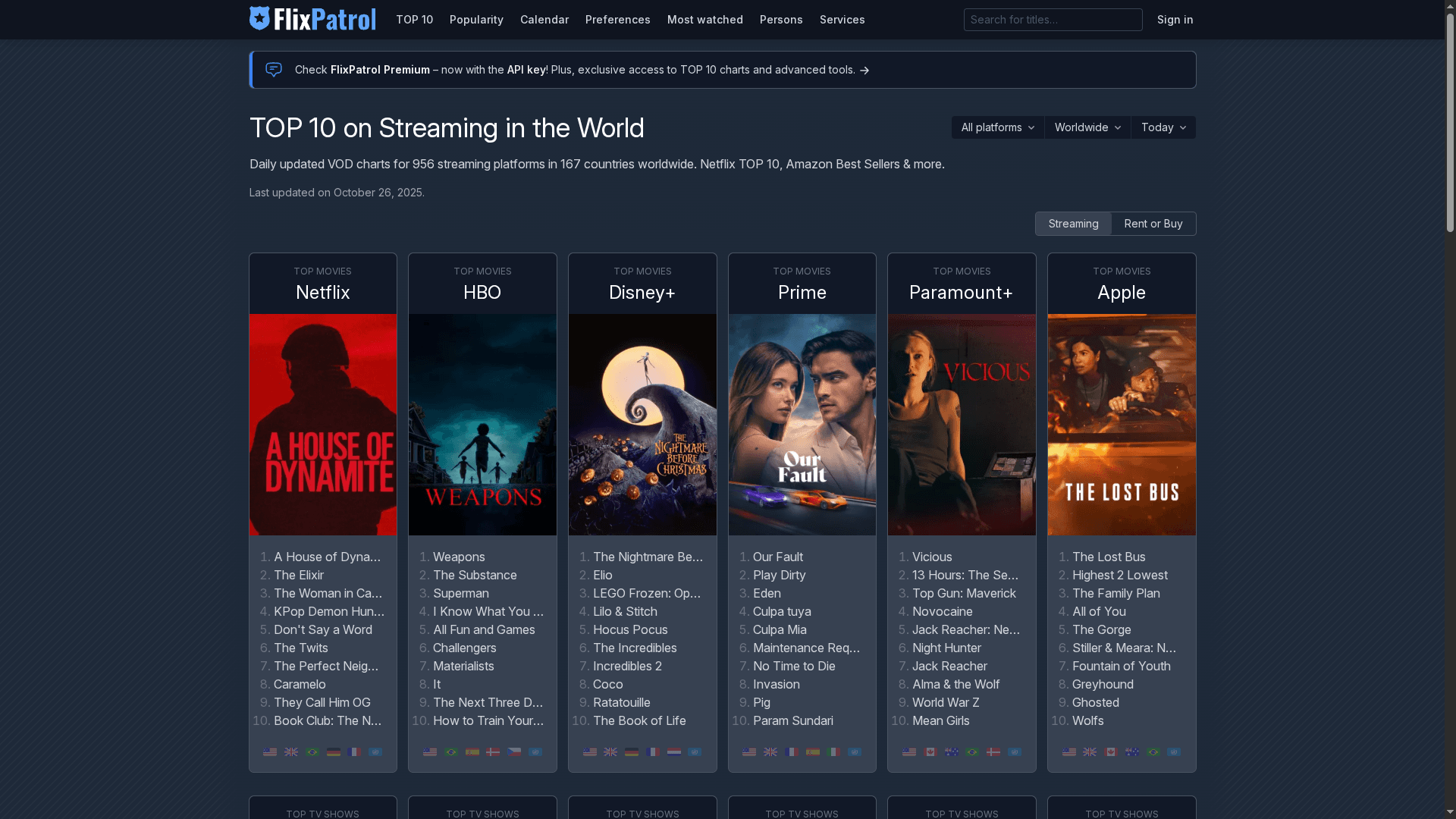Select the Denmark flag under HBO
Screen dimensions: 1456x819
click(x=493, y=752)
